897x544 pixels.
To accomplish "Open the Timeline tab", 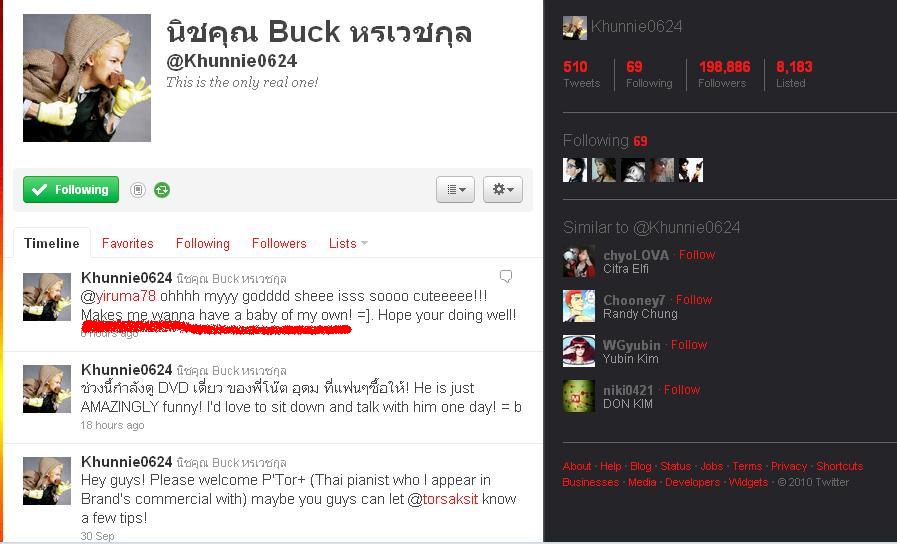I will [51, 243].
